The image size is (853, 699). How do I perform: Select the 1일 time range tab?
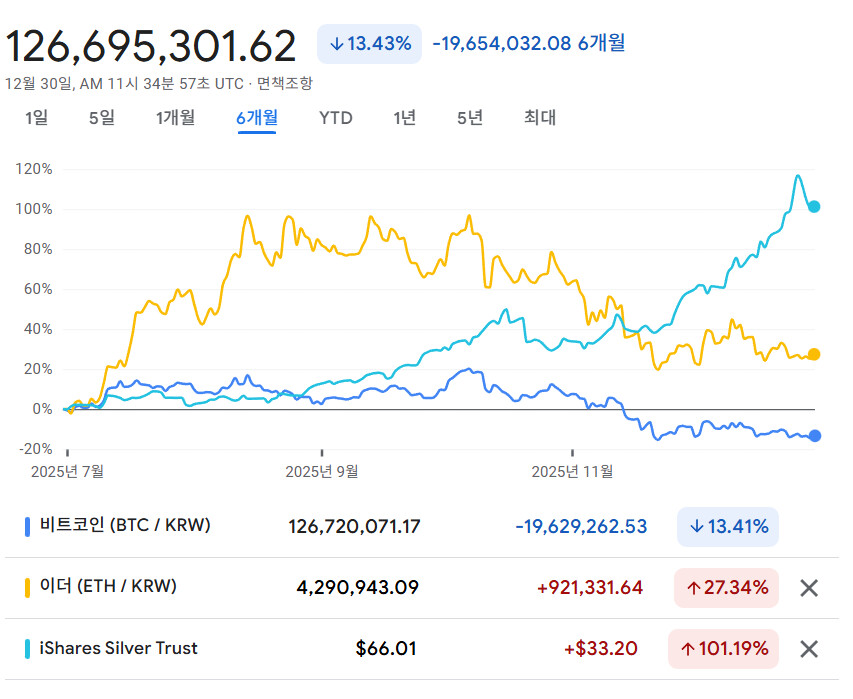(36, 117)
